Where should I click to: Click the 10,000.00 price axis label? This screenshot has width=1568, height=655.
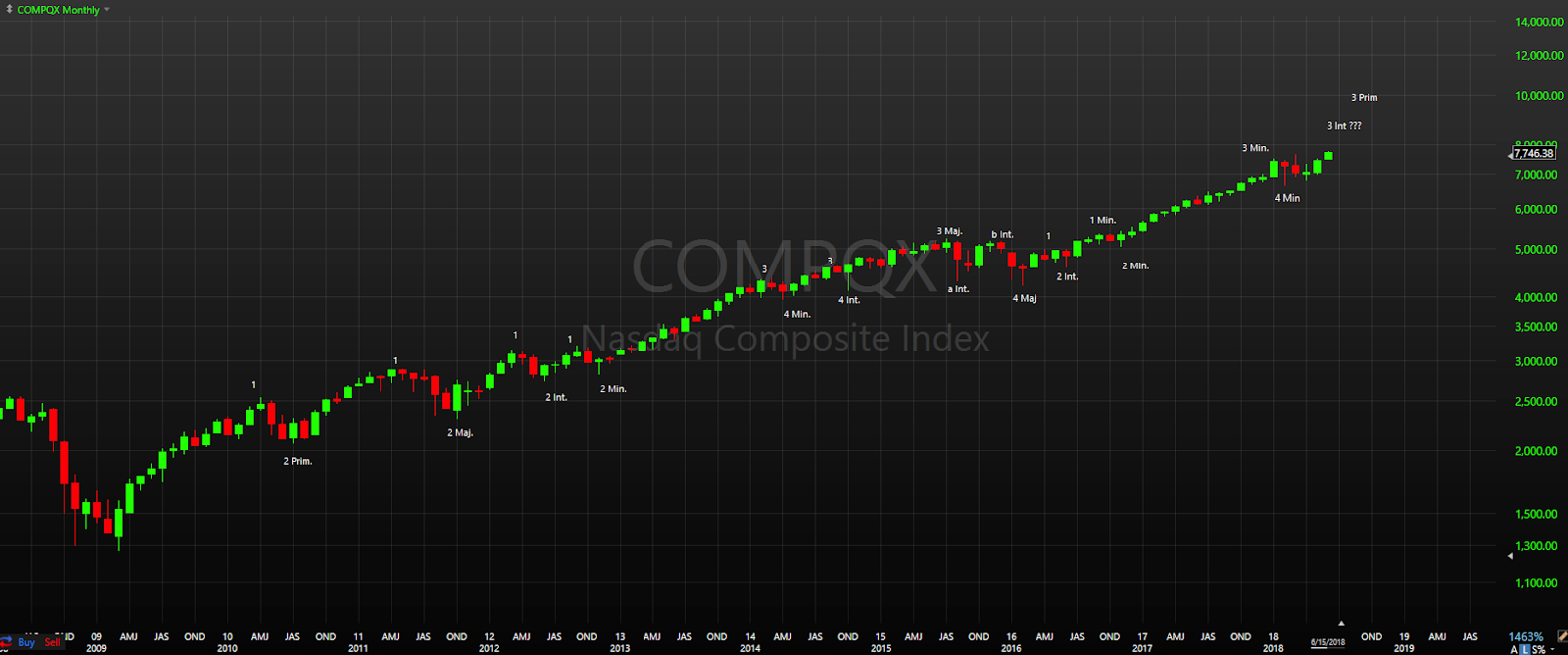tap(1539, 95)
